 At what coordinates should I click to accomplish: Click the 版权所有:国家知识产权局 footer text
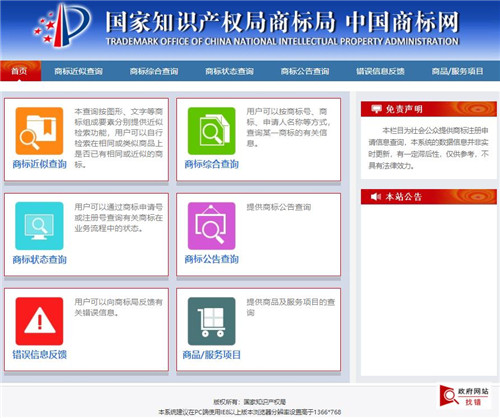pos(249,402)
